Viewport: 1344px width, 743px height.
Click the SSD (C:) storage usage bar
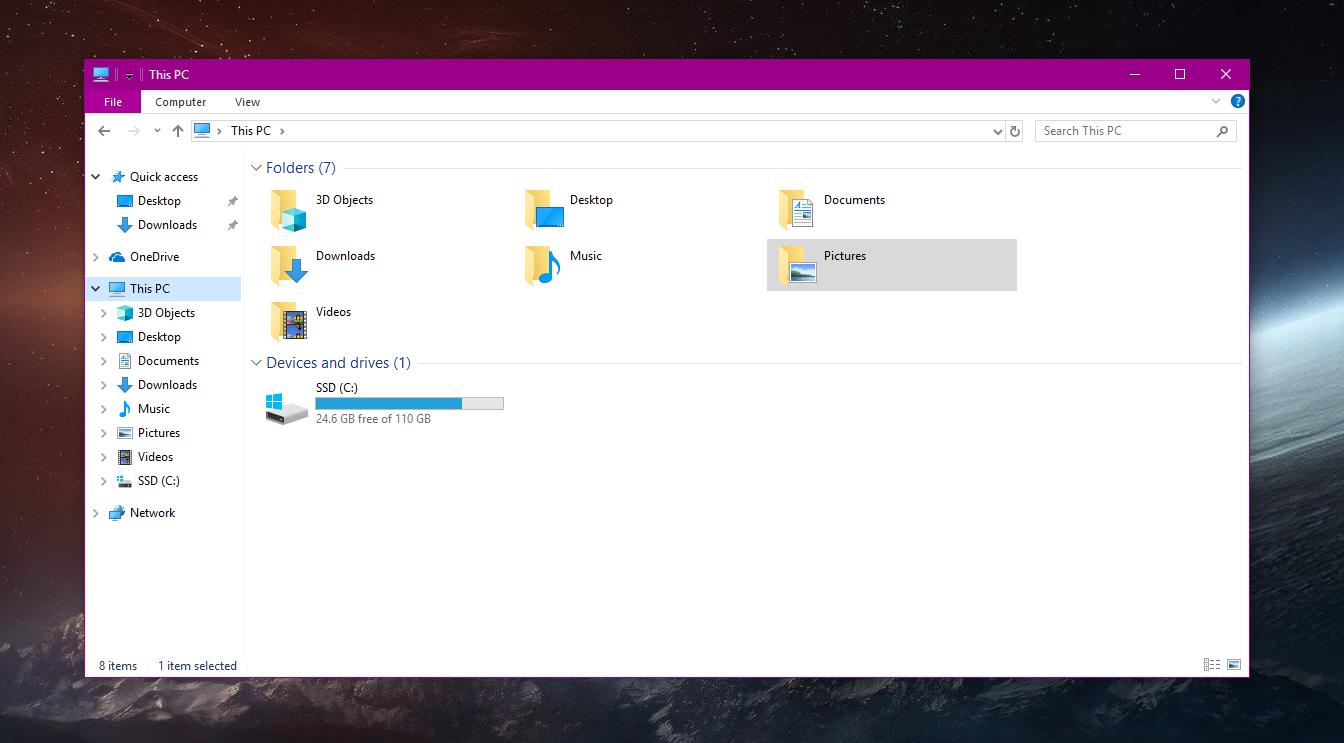coord(409,403)
